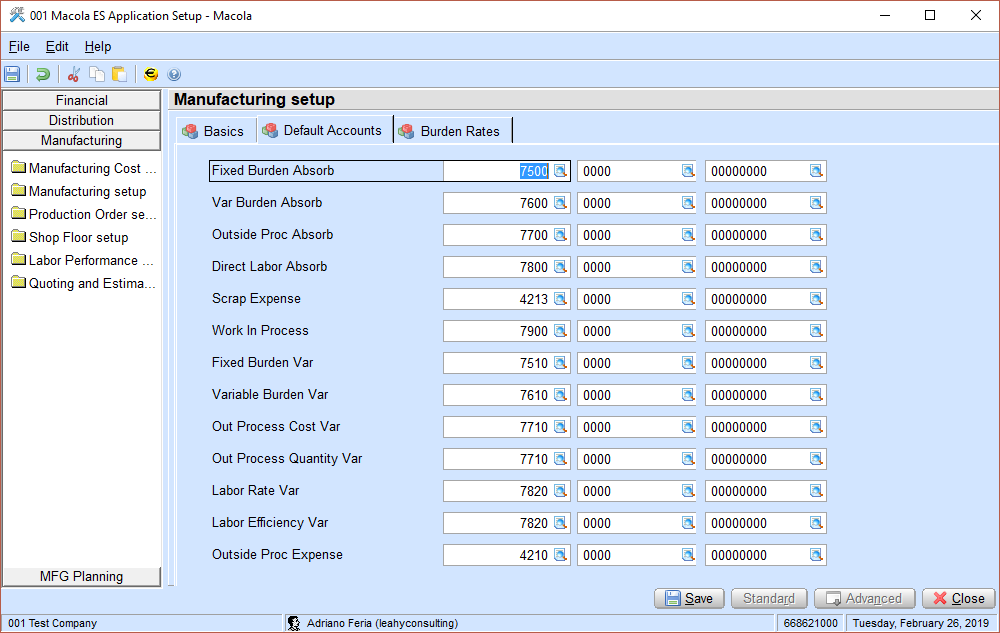Open lookup beside Scrap Expense 0000 field
1000x633 pixels.
point(688,298)
